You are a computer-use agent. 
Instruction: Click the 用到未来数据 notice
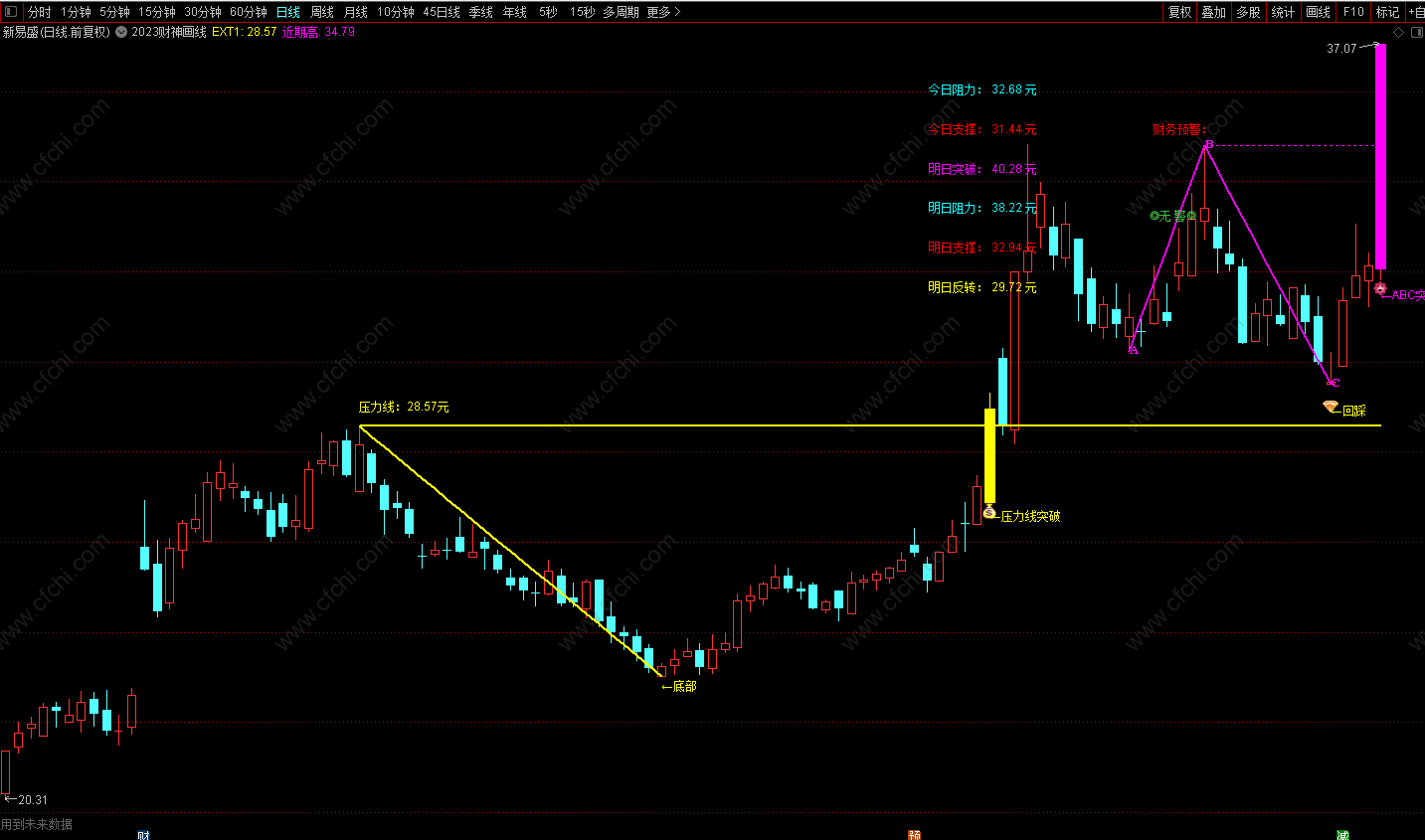(x=37, y=824)
